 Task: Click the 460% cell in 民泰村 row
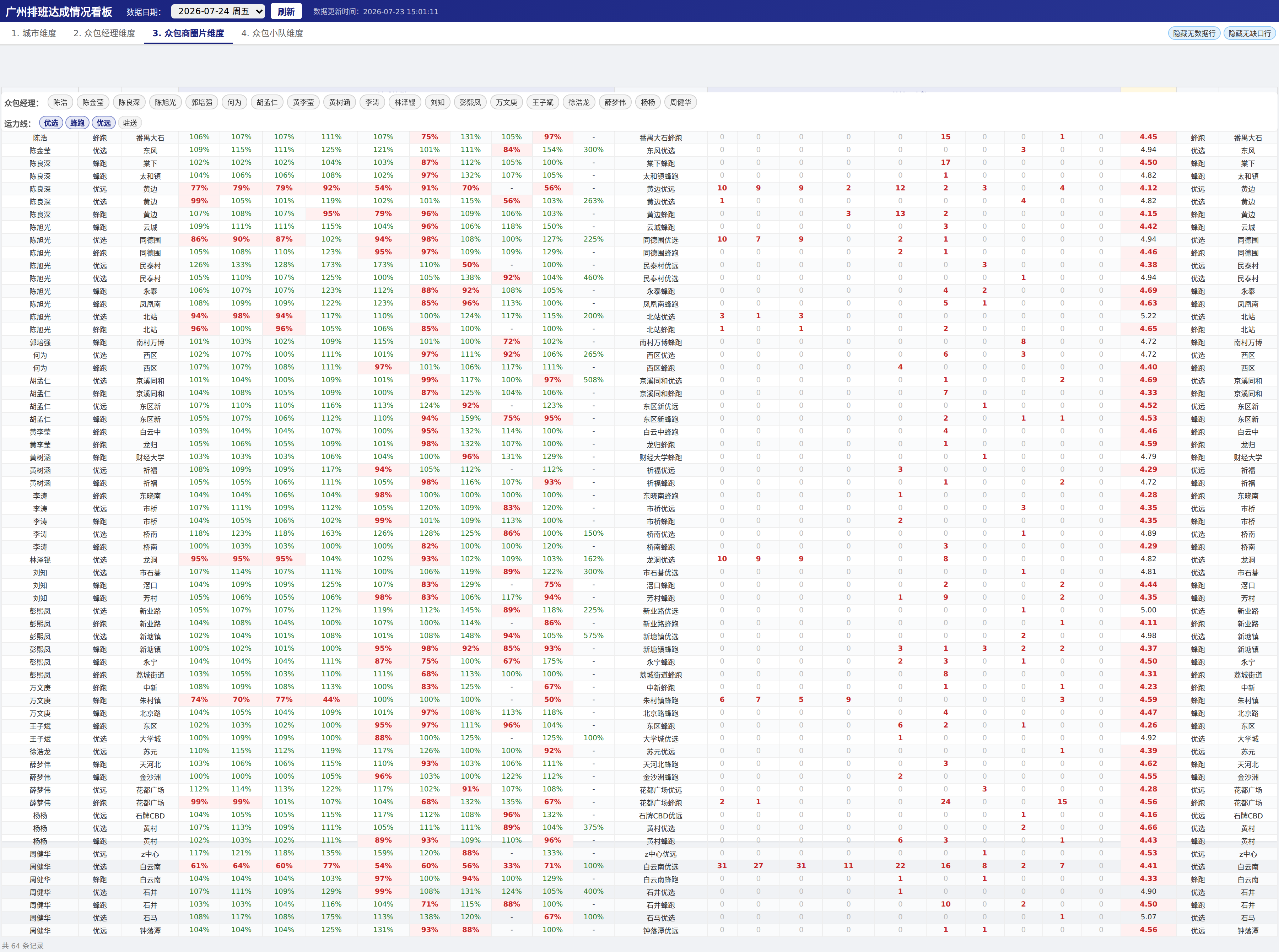click(x=594, y=277)
